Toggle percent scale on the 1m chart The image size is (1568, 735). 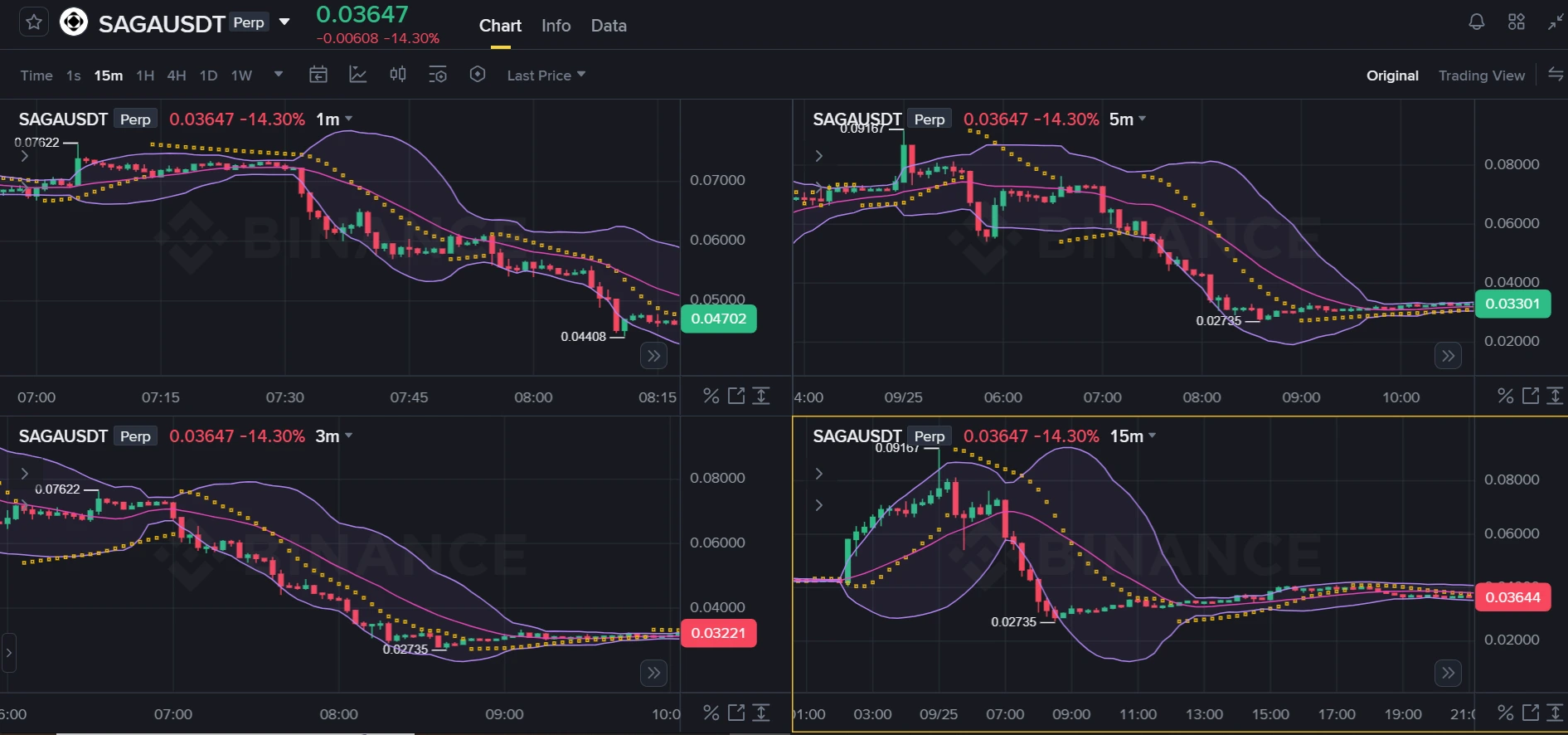711,396
